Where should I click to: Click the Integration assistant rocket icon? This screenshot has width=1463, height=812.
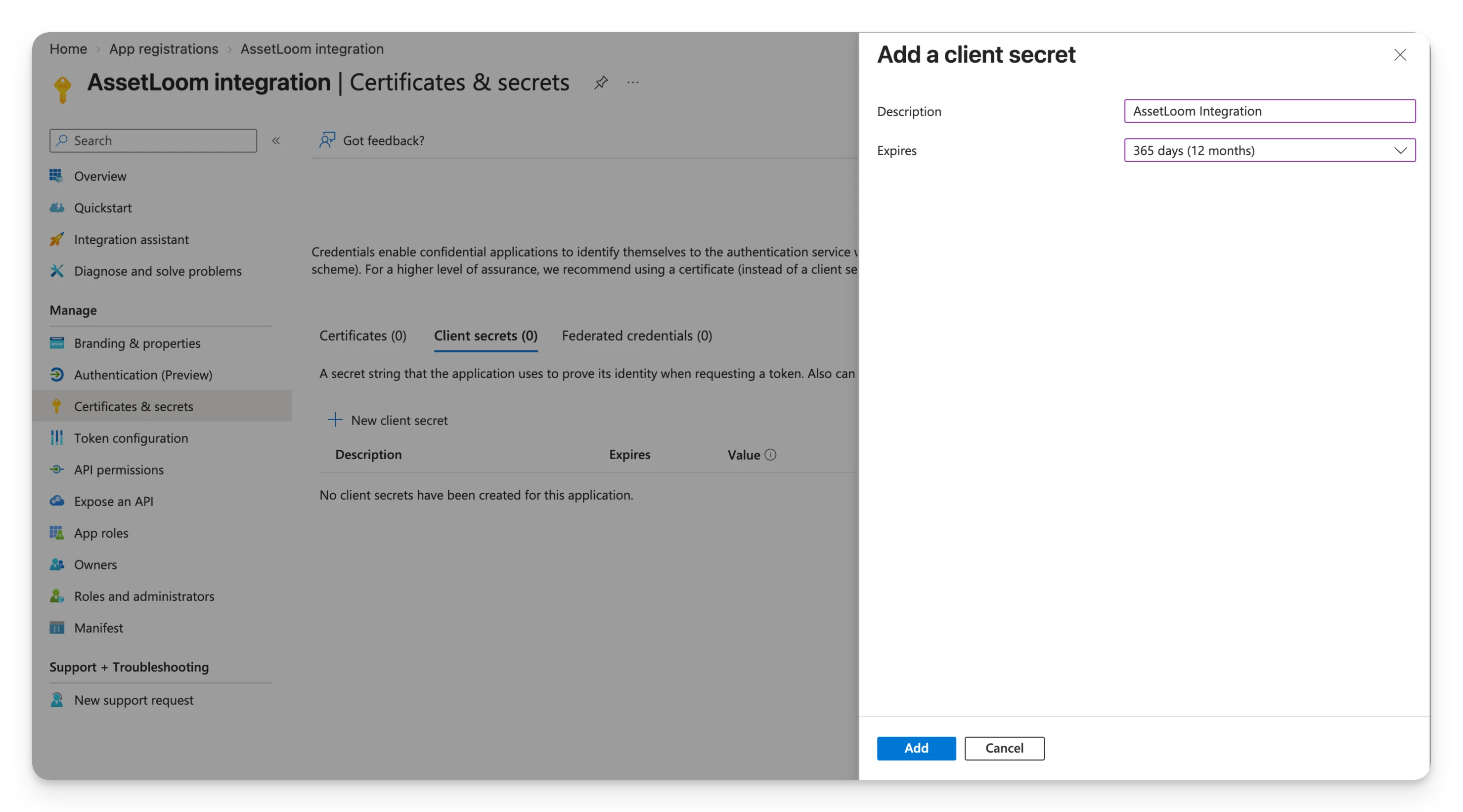(x=56, y=239)
